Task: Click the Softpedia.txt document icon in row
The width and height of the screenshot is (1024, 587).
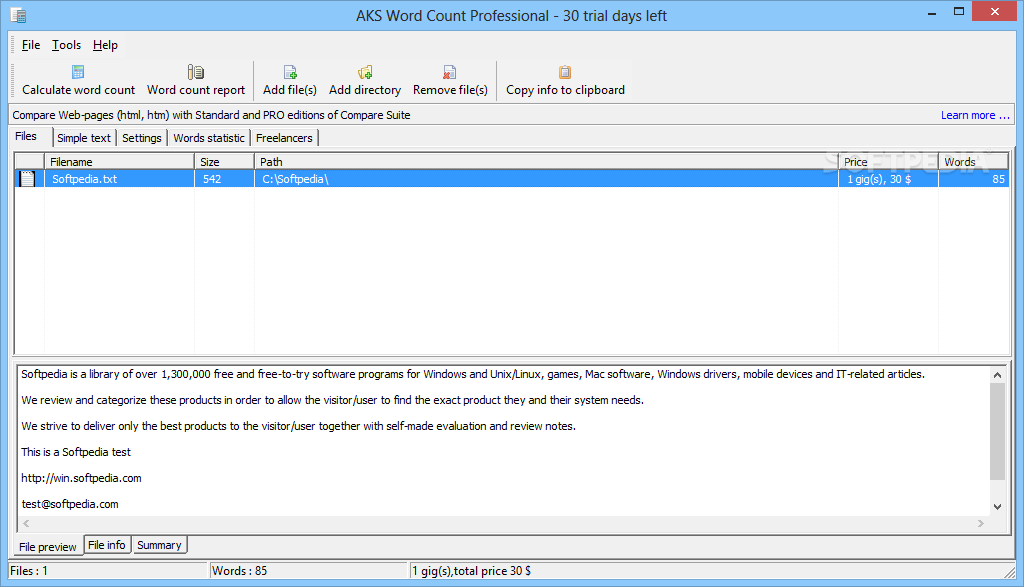Action: (x=27, y=179)
